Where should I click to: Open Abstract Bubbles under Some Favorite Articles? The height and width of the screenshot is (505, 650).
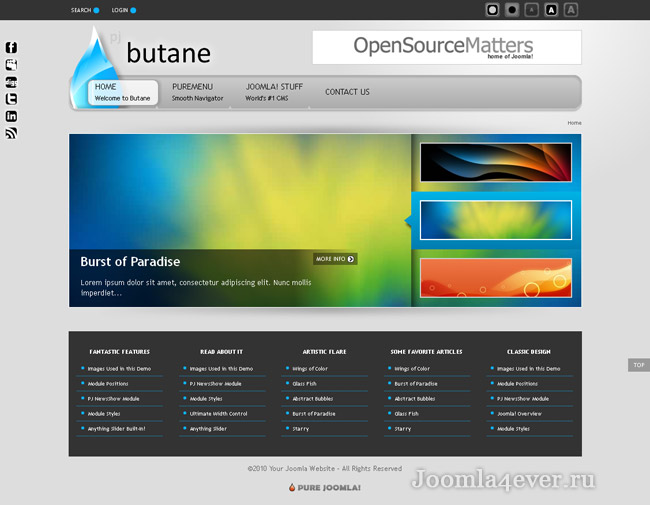(x=415, y=398)
